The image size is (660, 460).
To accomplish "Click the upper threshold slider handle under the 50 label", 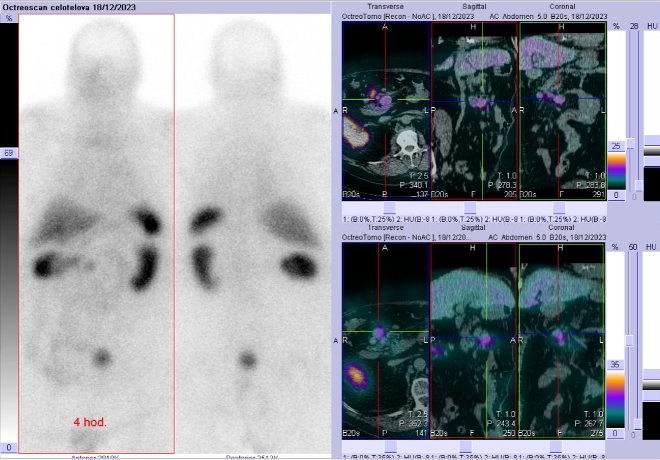I will click(x=629, y=340).
